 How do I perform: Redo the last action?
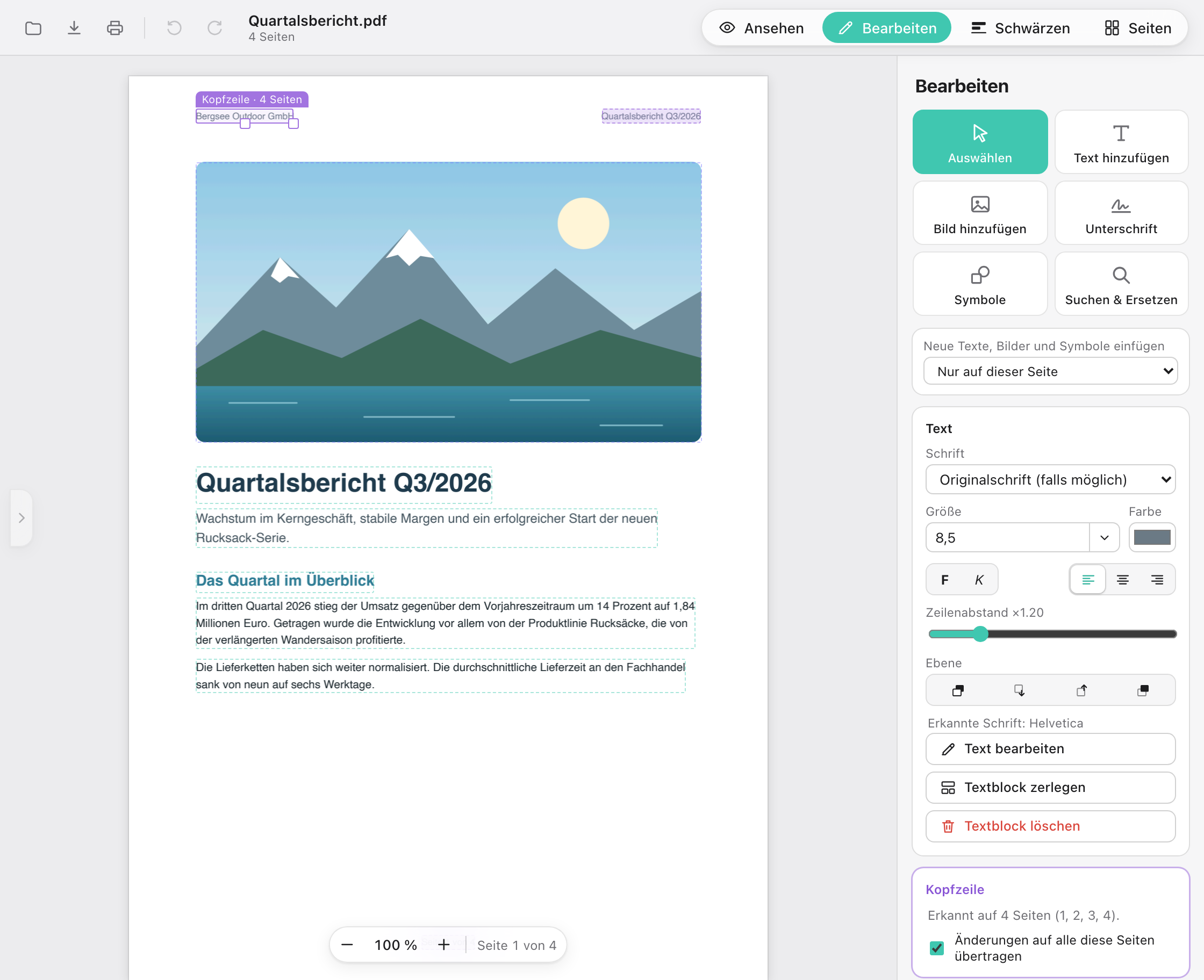click(x=214, y=27)
